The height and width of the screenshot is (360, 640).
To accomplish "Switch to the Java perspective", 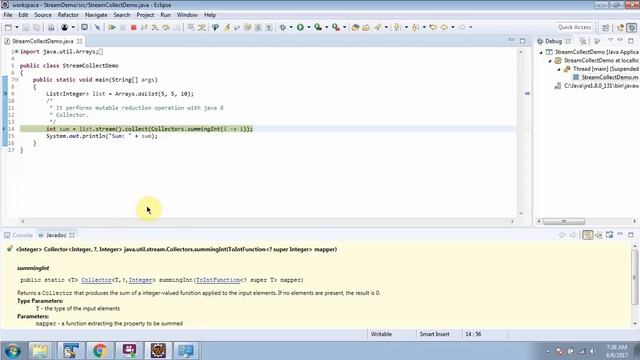I will click(620, 27).
